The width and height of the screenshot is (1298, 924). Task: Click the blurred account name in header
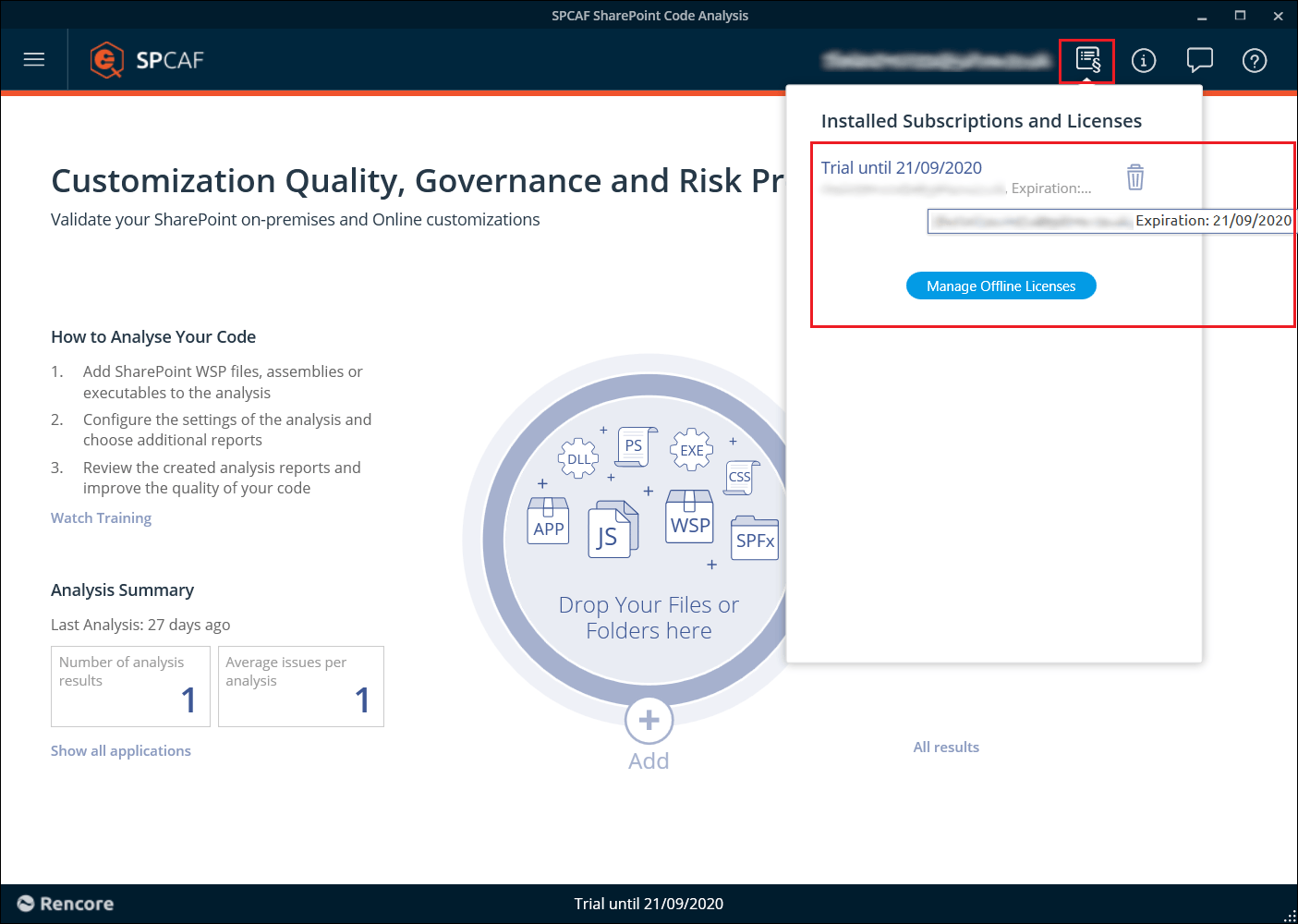(x=937, y=60)
